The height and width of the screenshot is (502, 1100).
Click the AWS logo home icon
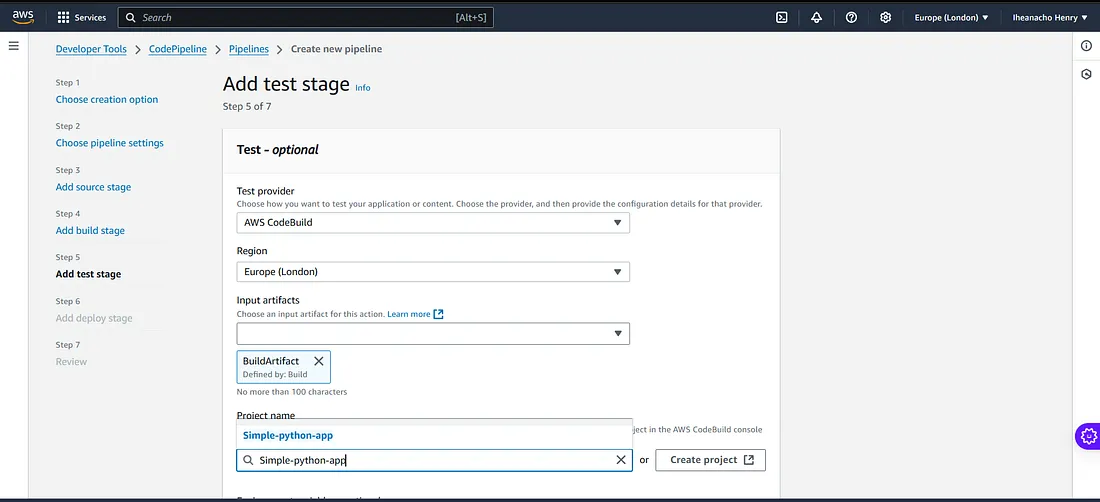point(23,17)
